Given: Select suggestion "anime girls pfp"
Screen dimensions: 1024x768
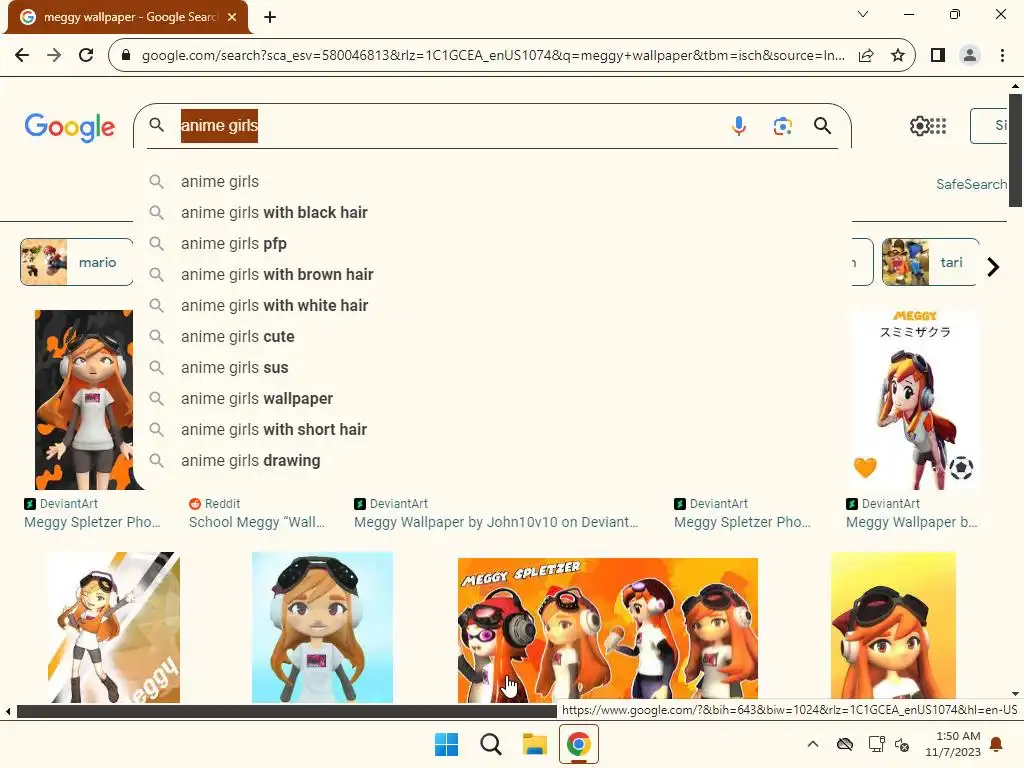Looking at the screenshot, I should 492,244.
